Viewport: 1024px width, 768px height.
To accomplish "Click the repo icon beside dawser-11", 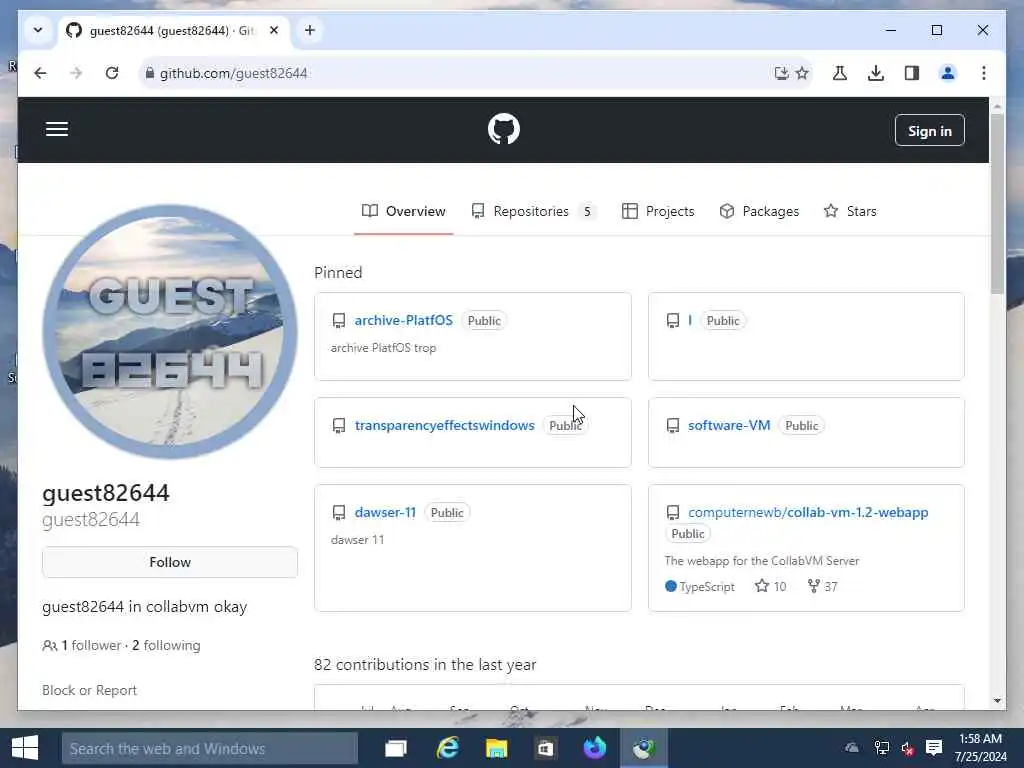I will 339,513.
